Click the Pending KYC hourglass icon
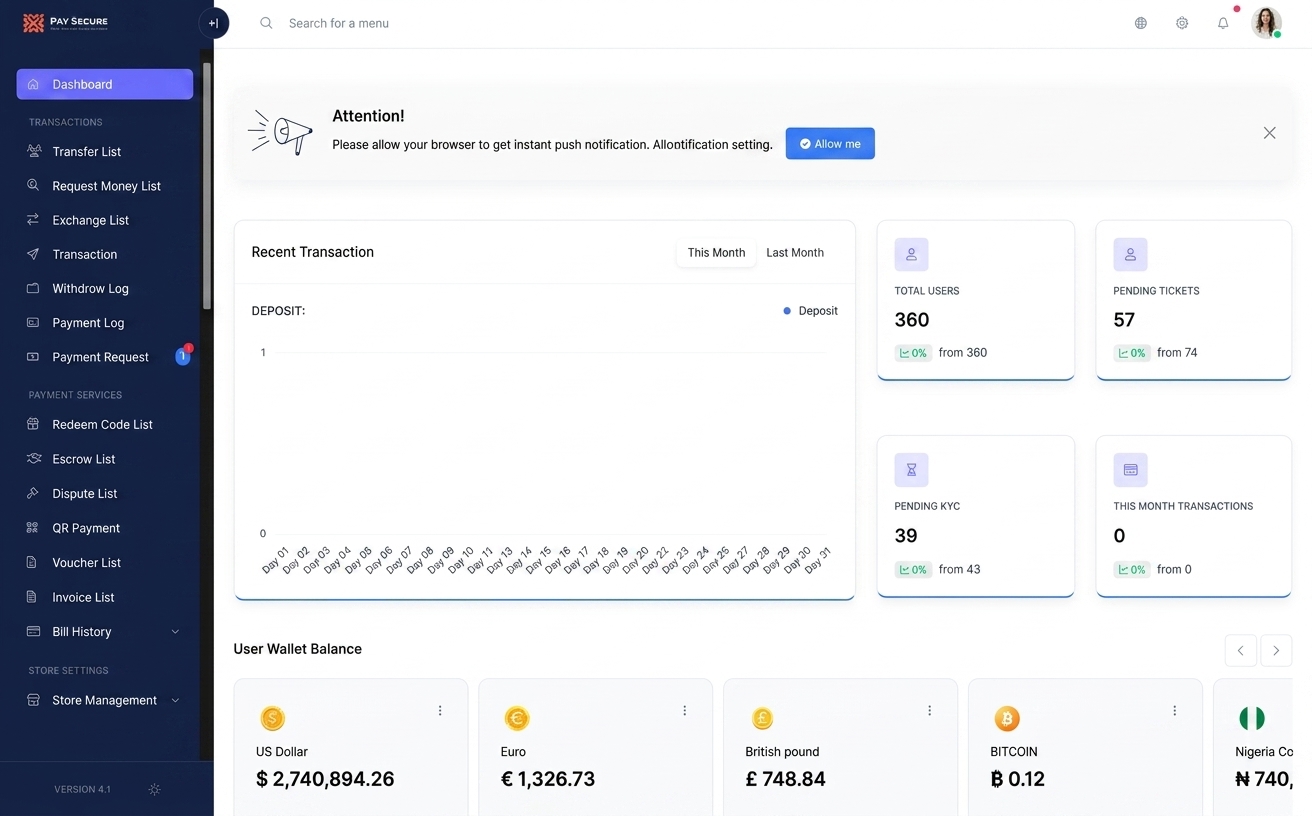Viewport: 1312px width, 816px height. tap(911, 470)
